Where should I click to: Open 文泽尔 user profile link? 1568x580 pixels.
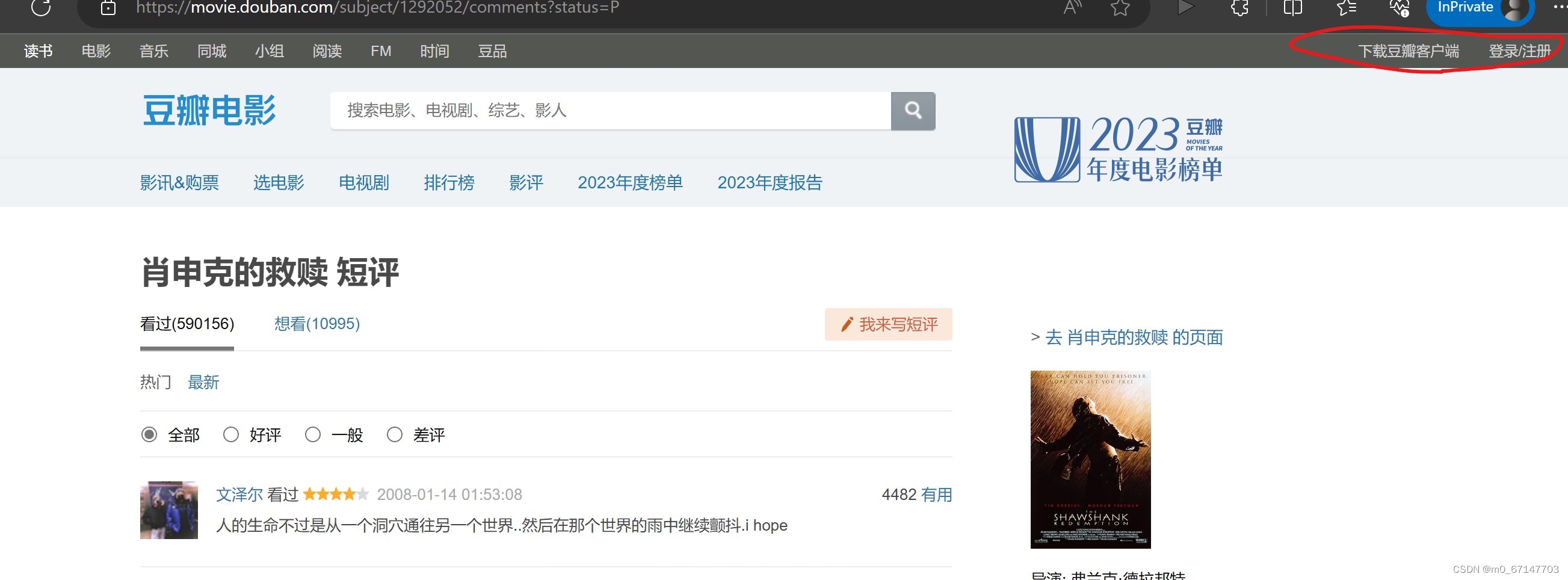tap(239, 494)
